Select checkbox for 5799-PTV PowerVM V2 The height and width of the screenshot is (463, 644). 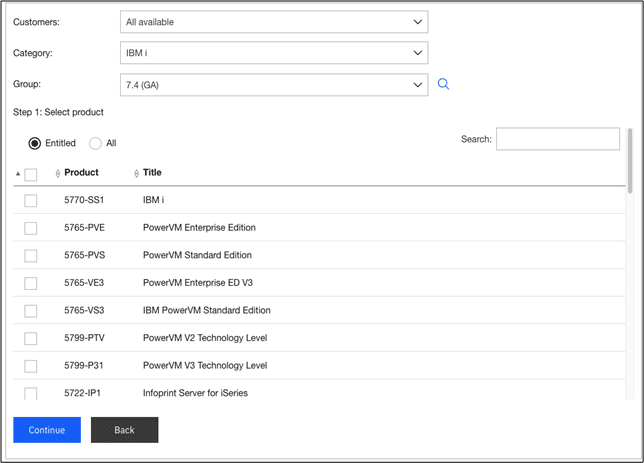coord(31,338)
